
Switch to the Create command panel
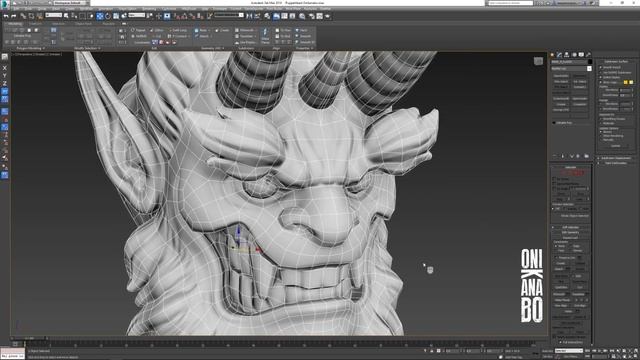click(552, 54)
